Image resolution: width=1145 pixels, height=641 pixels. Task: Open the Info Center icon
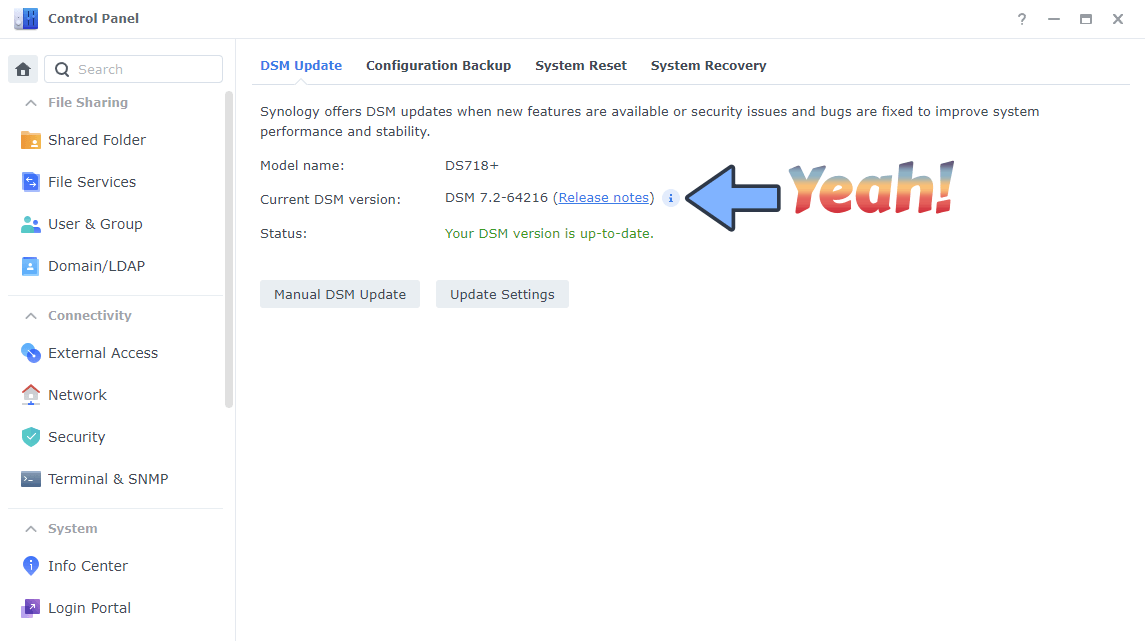pyautogui.click(x=31, y=566)
